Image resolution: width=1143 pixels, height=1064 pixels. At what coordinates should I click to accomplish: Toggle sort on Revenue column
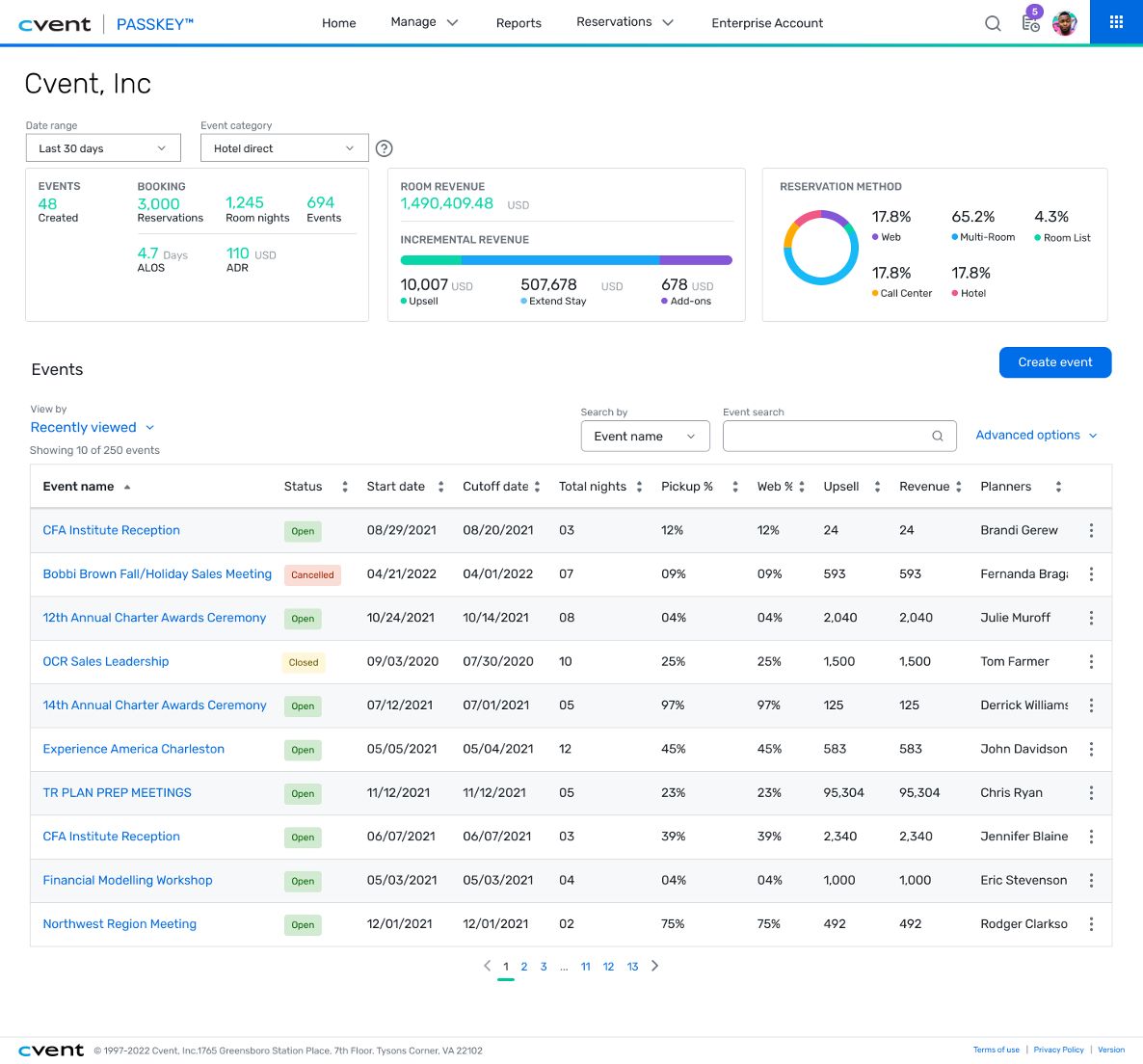click(x=958, y=487)
